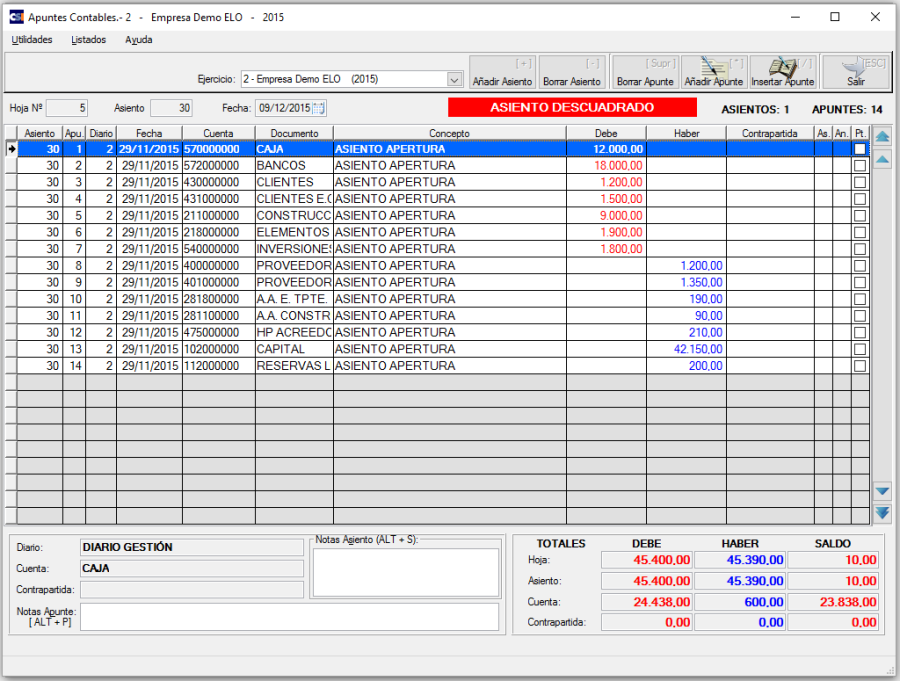Select the 18.000,00 debit value
This screenshot has height=681, width=900.
tap(606, 166)
